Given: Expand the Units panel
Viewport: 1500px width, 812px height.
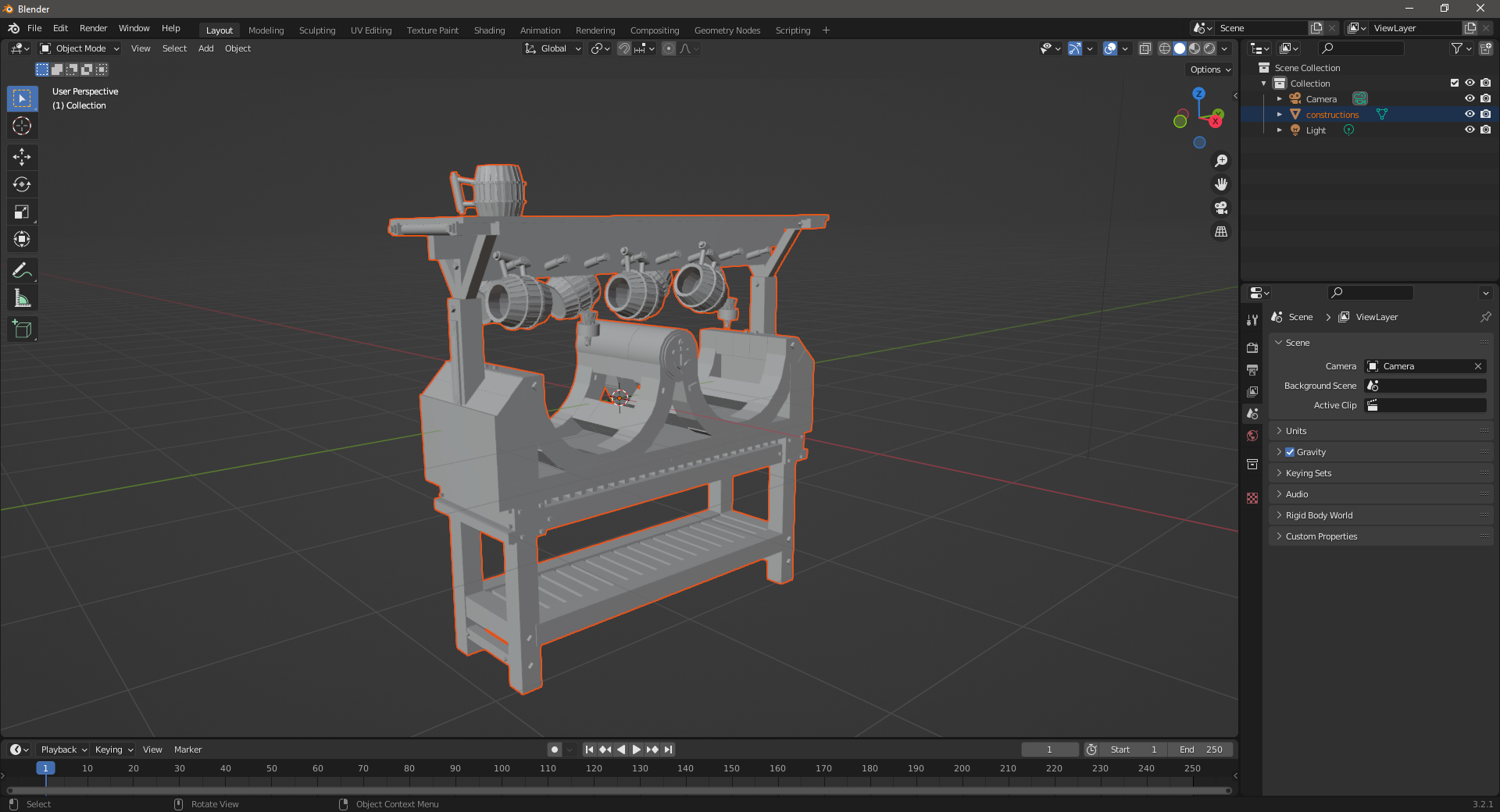Looking at the screenshot, I should 1296,431.
